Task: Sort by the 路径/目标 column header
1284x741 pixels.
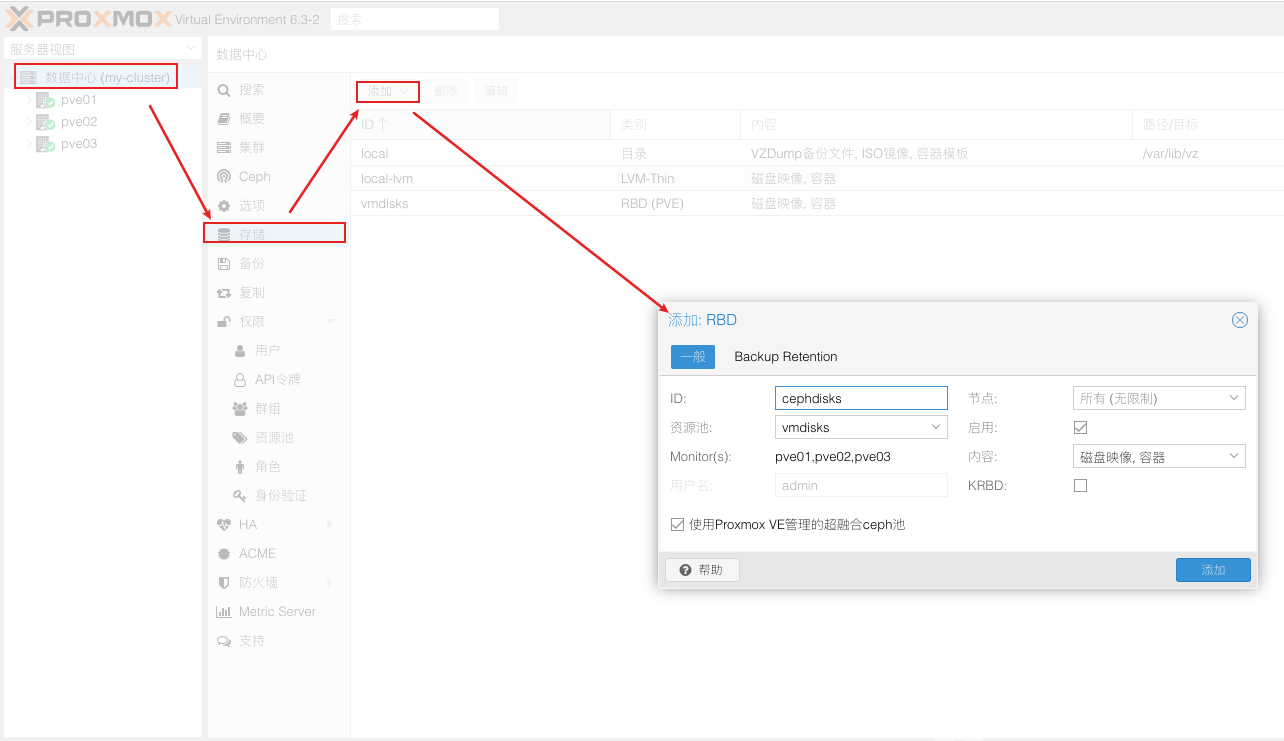Action: [1209, 125]
